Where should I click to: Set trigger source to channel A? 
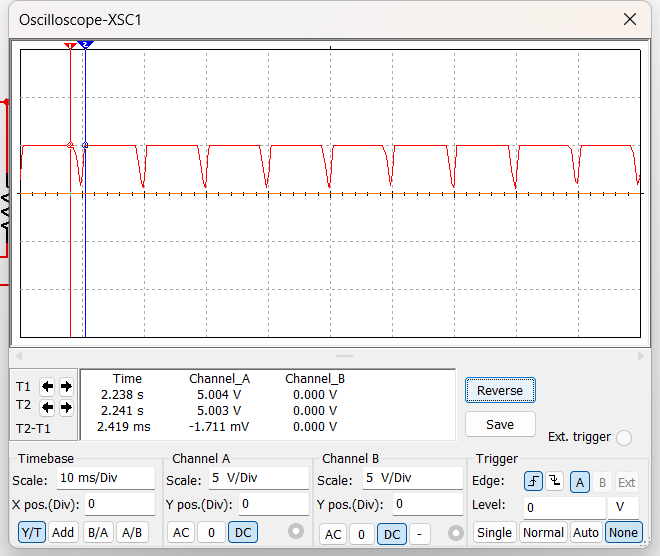point(579,481)
